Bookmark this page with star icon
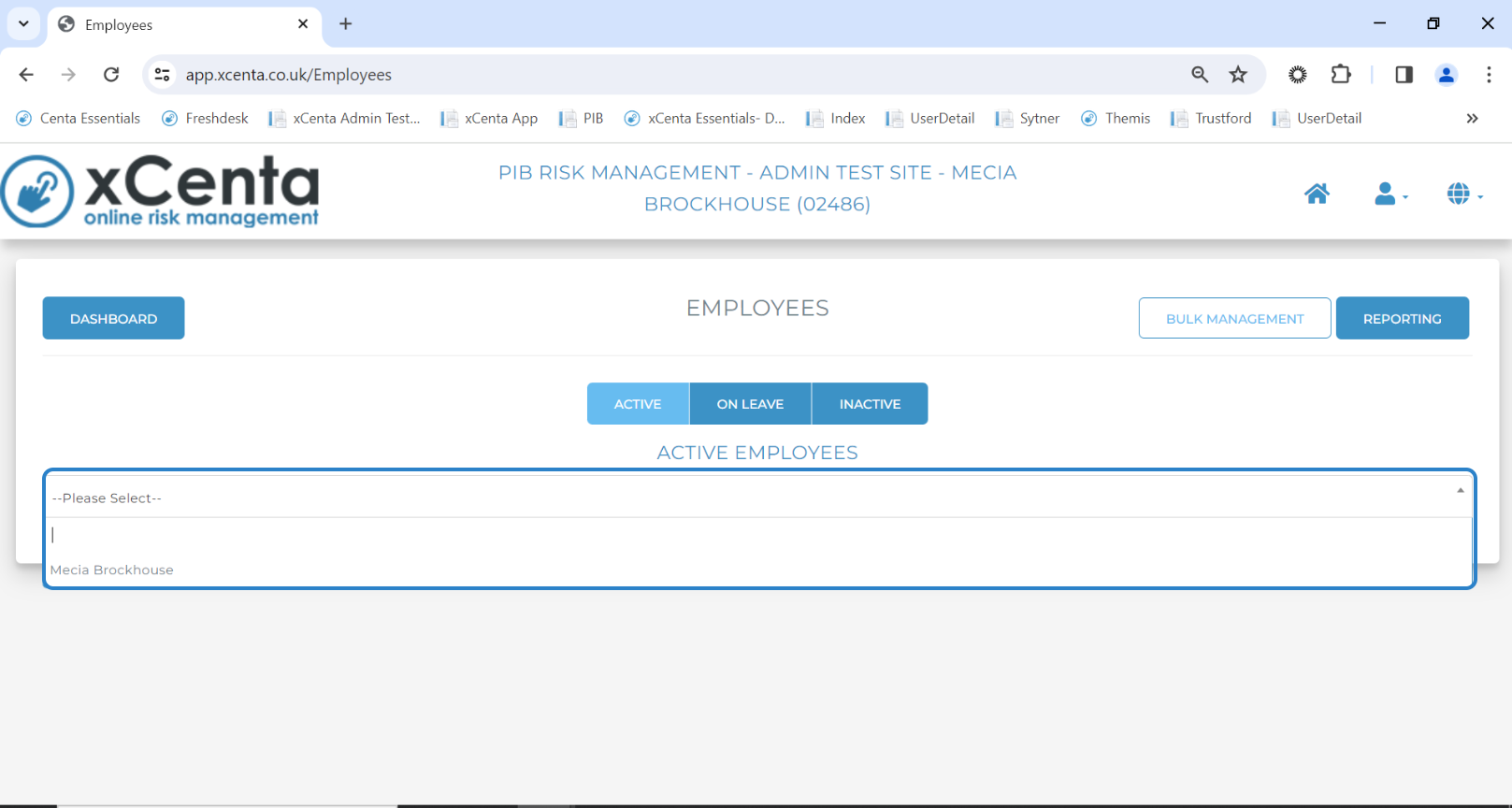The height and width of the screenshot is (808, 1512). 1238,75
